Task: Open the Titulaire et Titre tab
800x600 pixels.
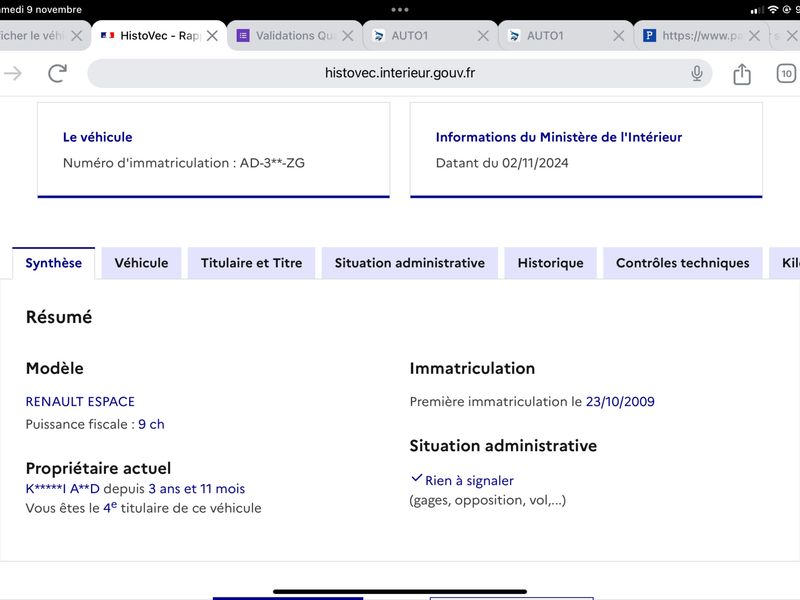Action: click(252, 263)
